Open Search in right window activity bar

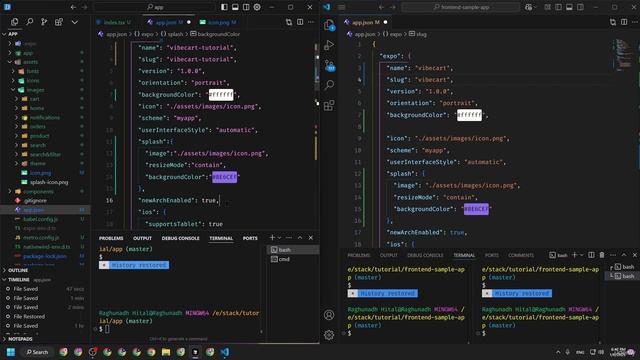[x=329, y=85]
